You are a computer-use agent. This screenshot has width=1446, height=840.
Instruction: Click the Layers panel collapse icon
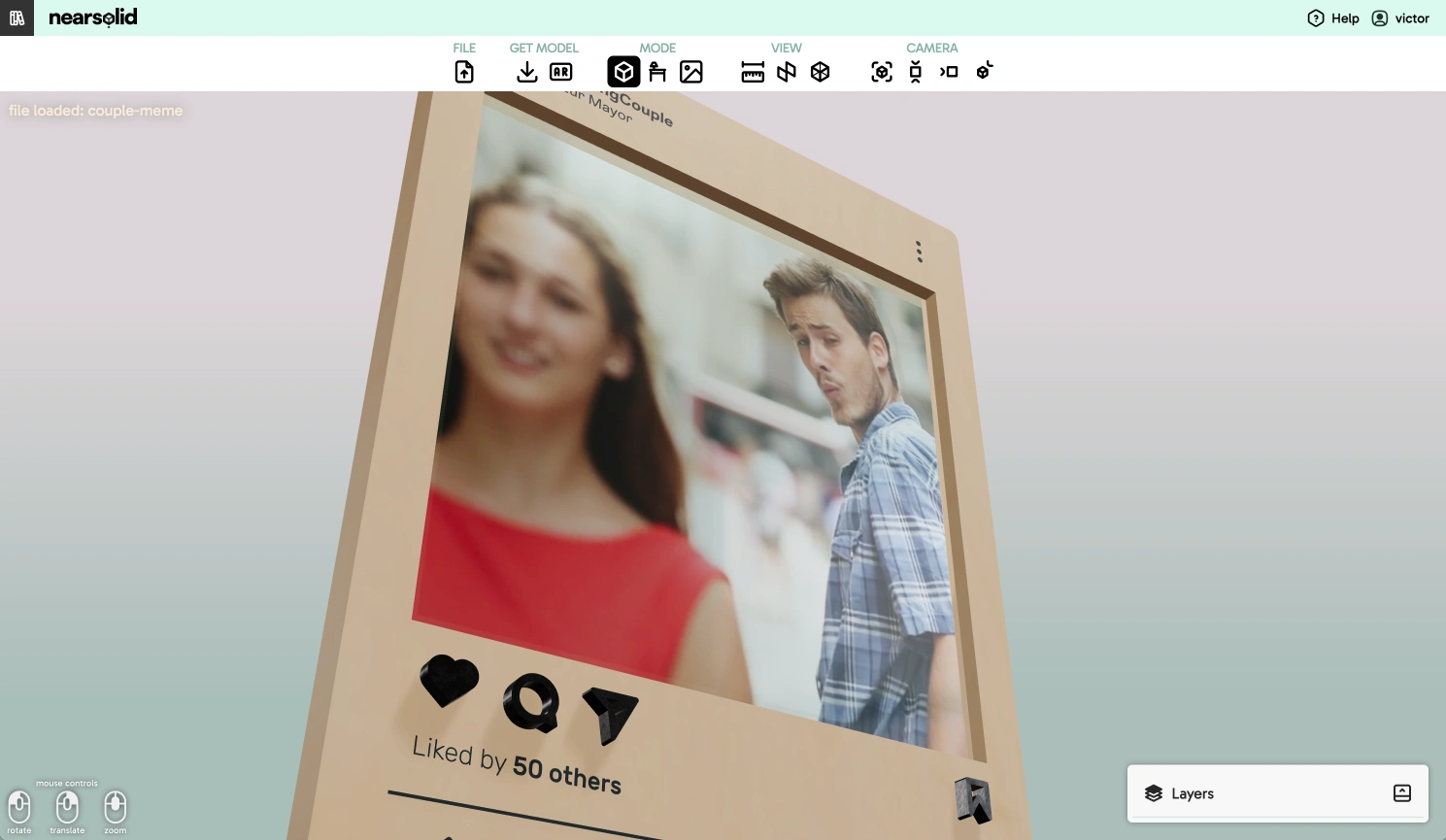coord(1401,793)
